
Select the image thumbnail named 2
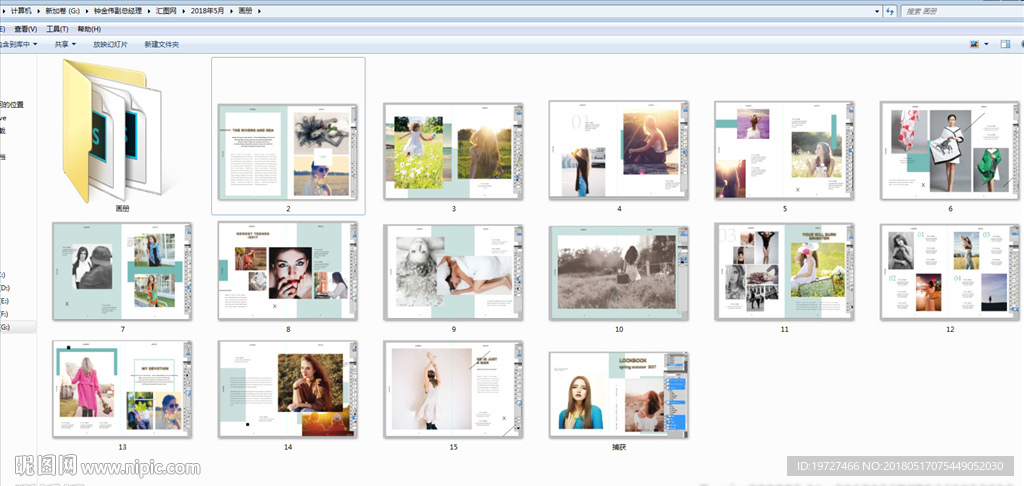point(288,150)
